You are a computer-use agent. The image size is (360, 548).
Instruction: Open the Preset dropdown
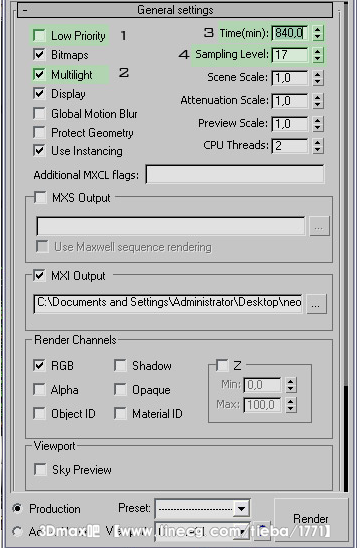point(242,508)
